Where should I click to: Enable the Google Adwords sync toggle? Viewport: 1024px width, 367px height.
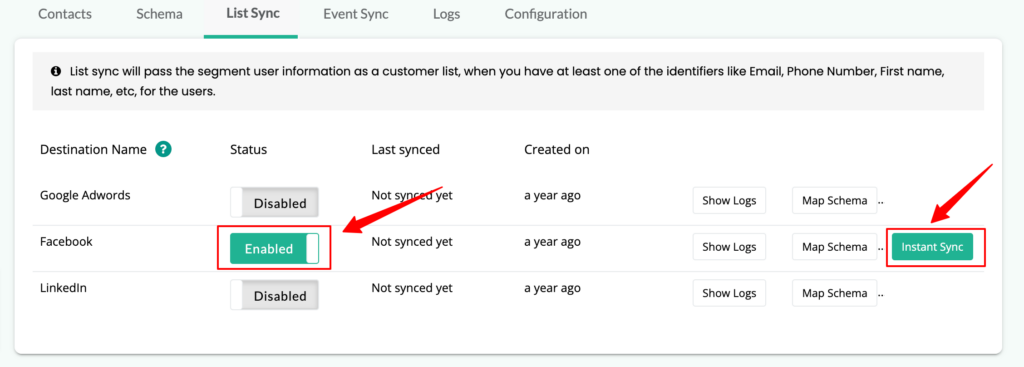(274, 203)
